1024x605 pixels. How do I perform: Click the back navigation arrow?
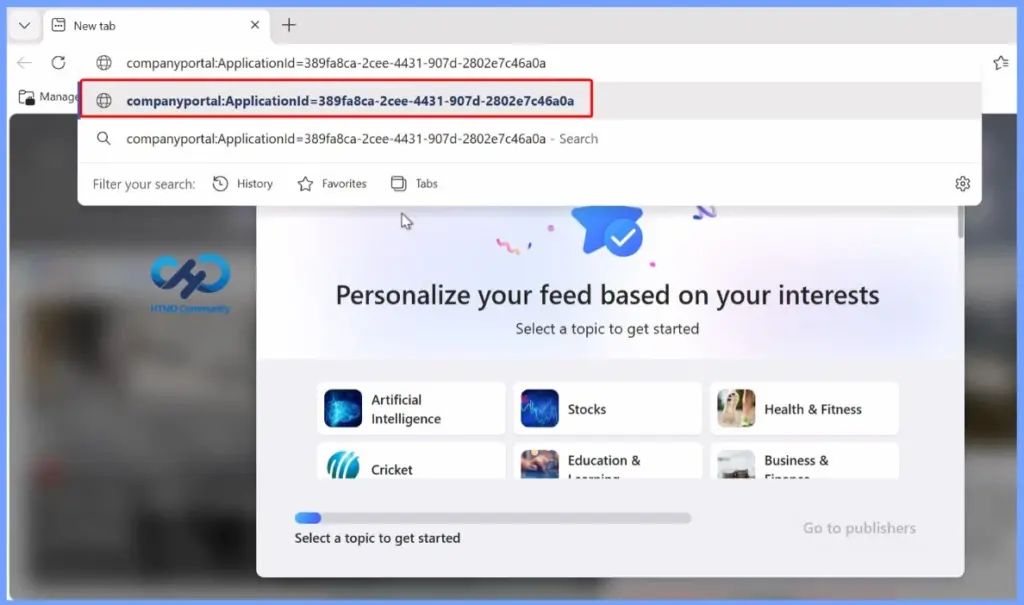[x=24, y=63]
